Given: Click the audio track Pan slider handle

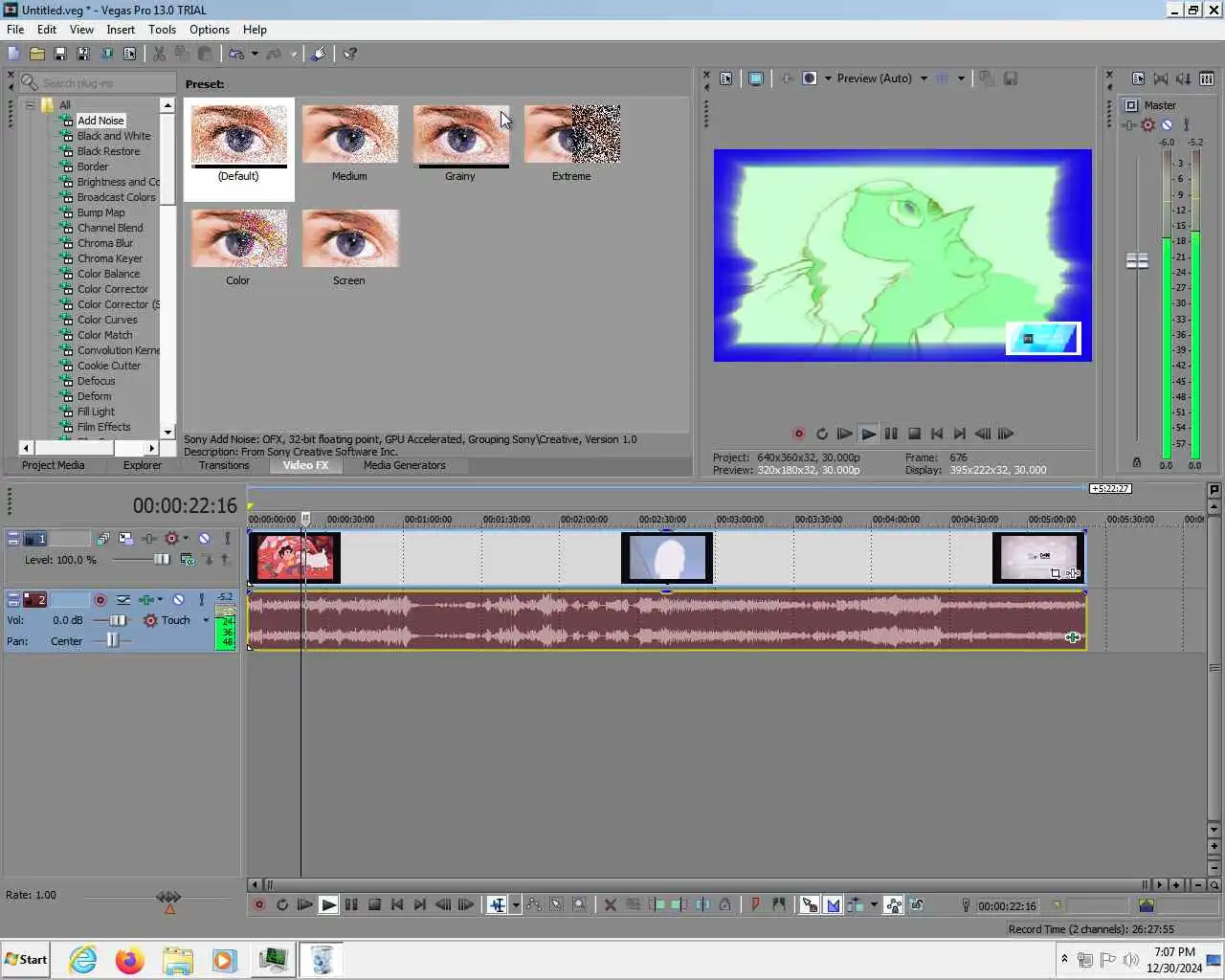Looking at the screenshot, I should tap(113, 641).
